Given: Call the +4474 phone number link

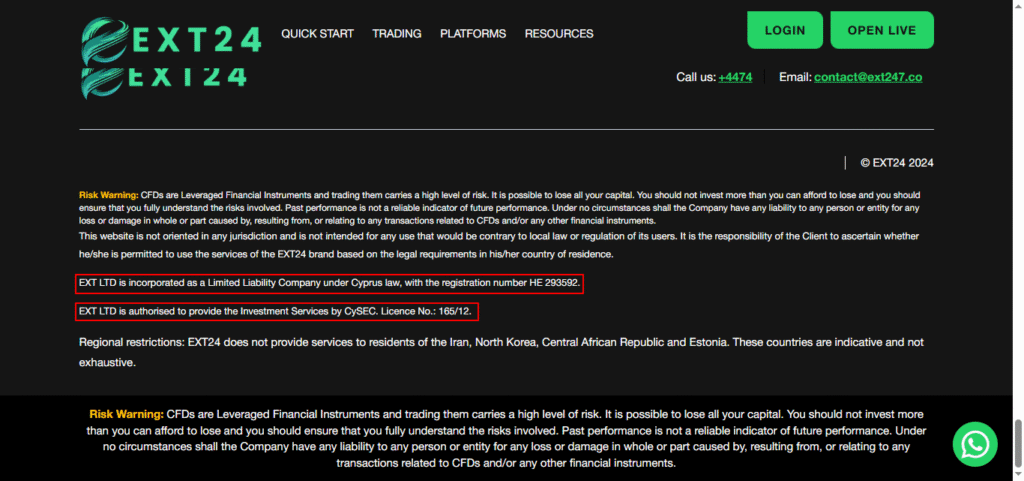Looking at the screenshot, I should 735,77.
